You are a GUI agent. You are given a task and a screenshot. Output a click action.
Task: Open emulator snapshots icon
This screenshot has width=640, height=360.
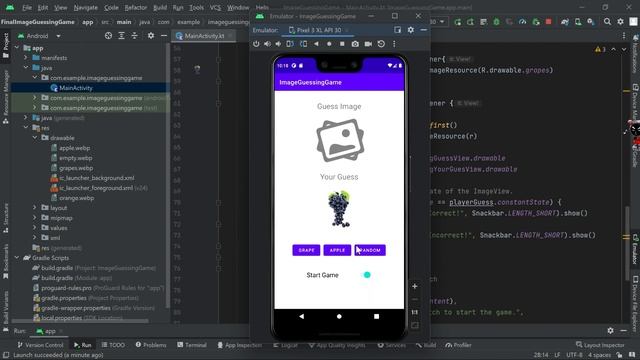[381, 44]
